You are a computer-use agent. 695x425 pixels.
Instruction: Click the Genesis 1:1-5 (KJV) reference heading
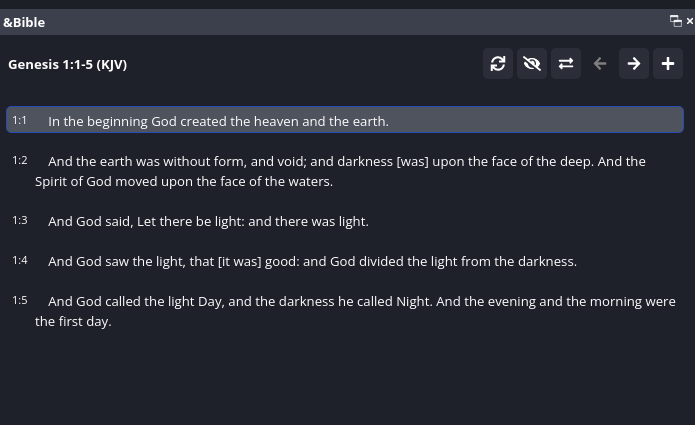pos(67,64)
